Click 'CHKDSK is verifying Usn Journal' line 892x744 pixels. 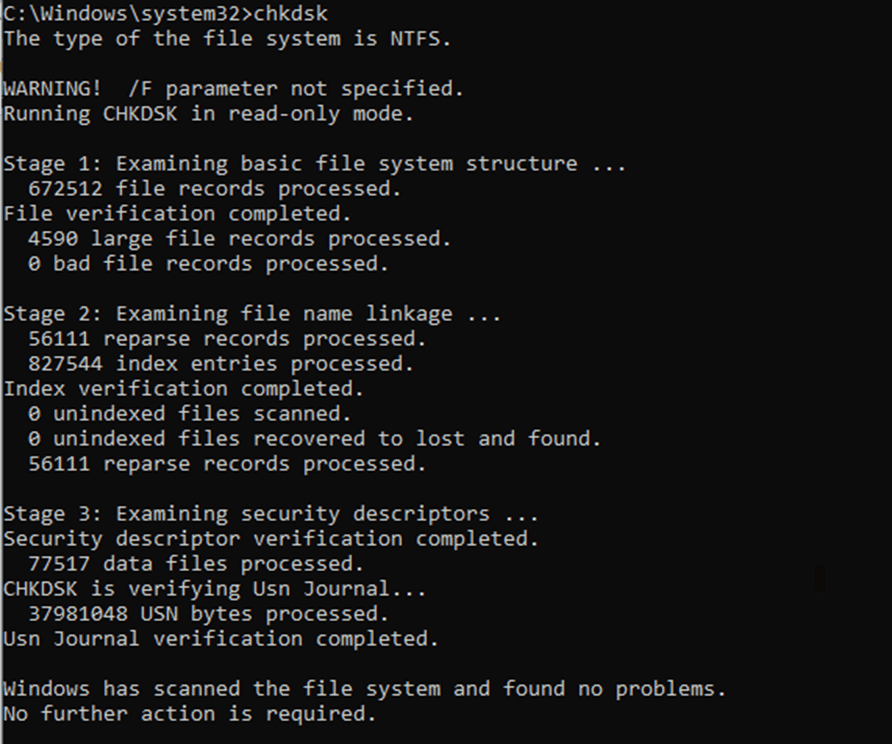click(x=215, y=589)
